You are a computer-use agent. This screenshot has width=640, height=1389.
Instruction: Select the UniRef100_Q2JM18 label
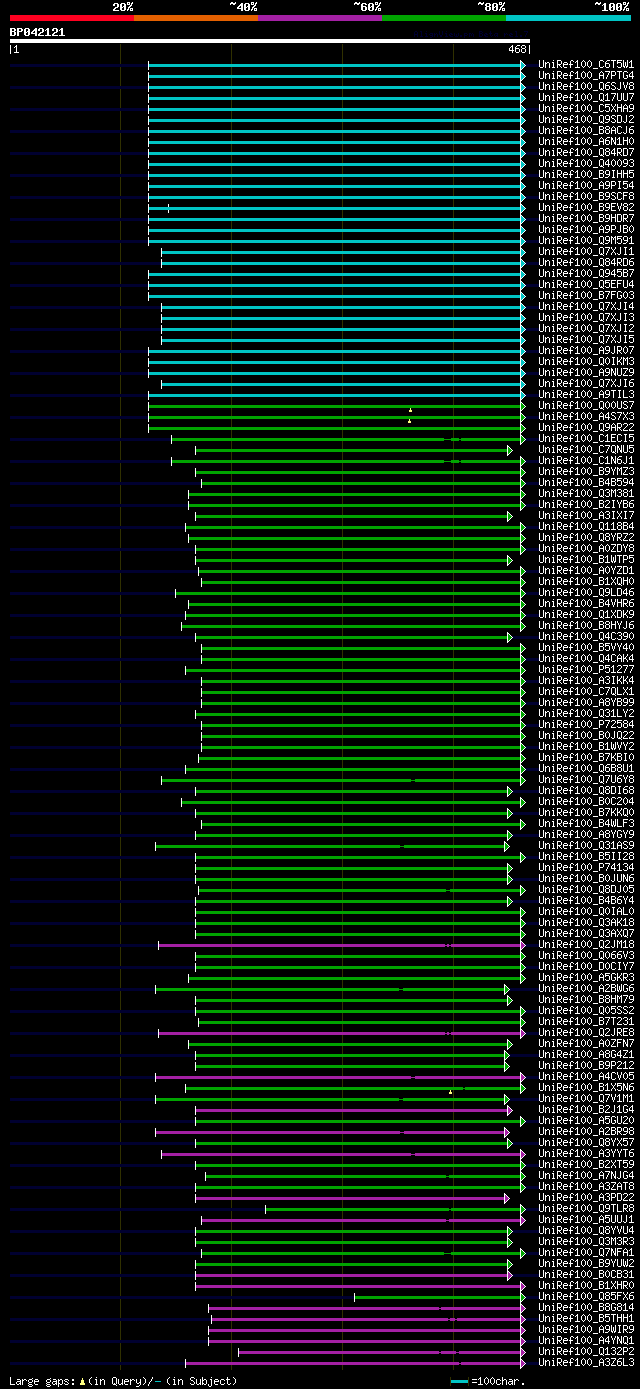(586, 944)
